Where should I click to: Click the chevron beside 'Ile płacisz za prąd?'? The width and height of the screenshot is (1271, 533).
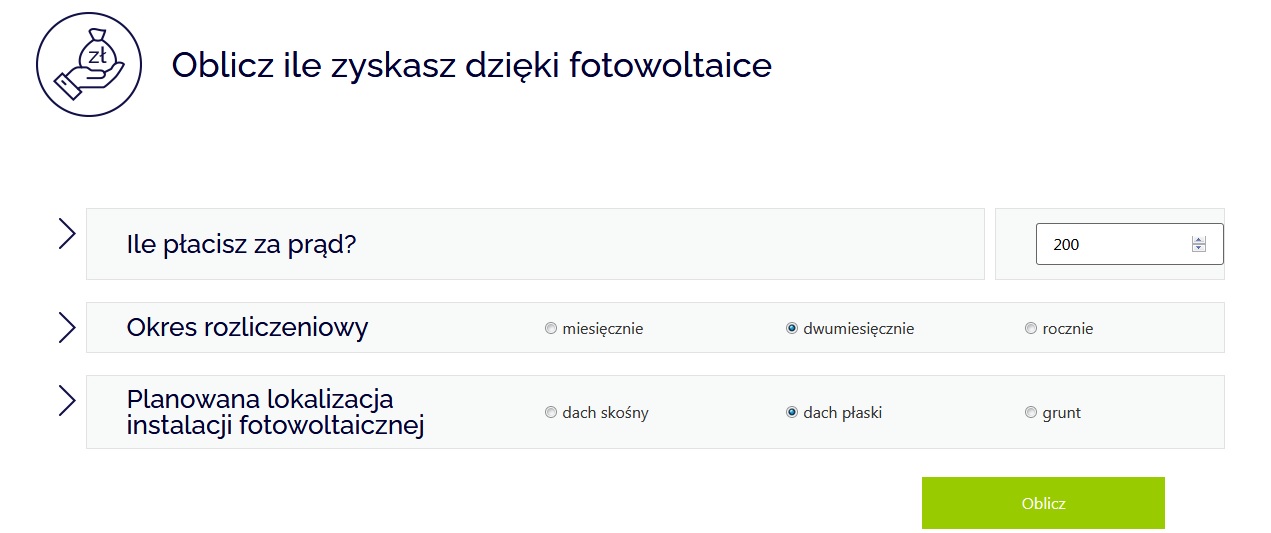[x=67, y=233]
